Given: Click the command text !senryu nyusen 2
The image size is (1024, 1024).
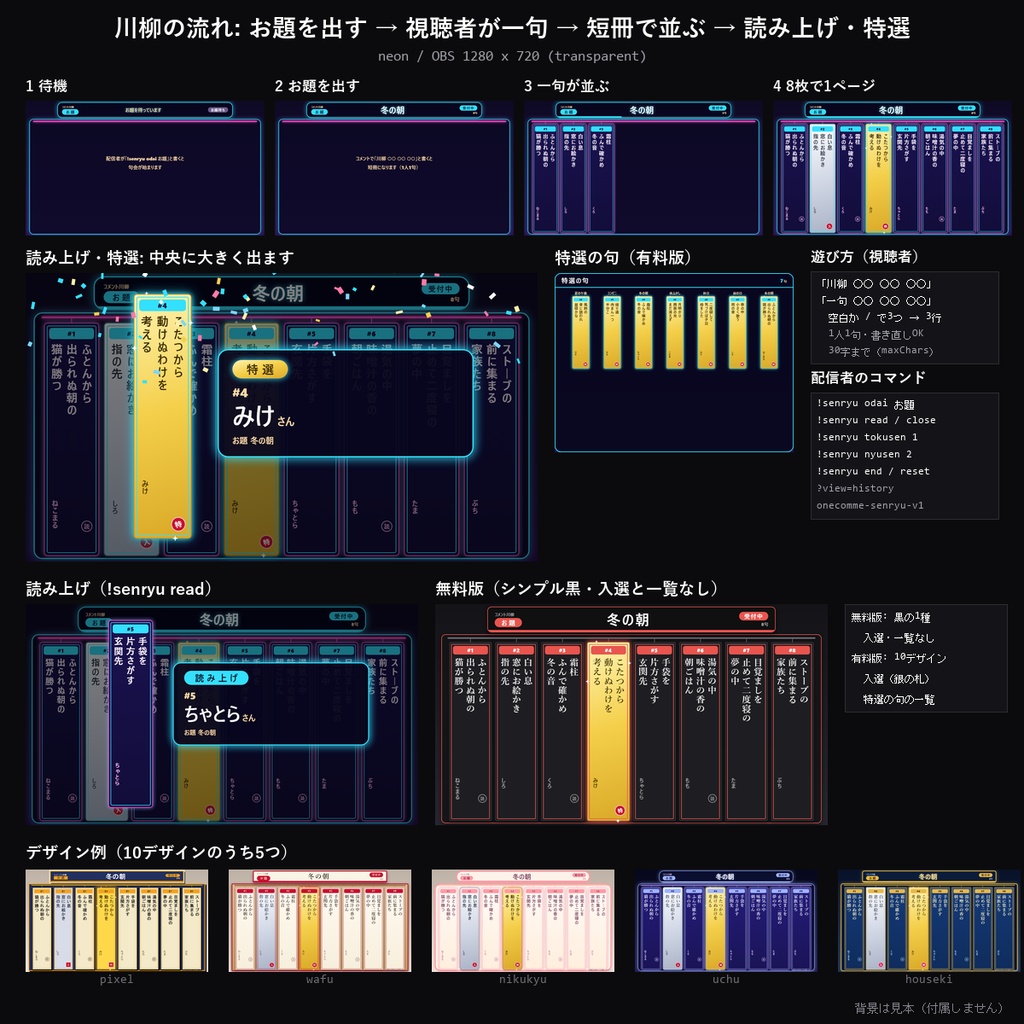Looking at the screenshot, I should [863, 454].
